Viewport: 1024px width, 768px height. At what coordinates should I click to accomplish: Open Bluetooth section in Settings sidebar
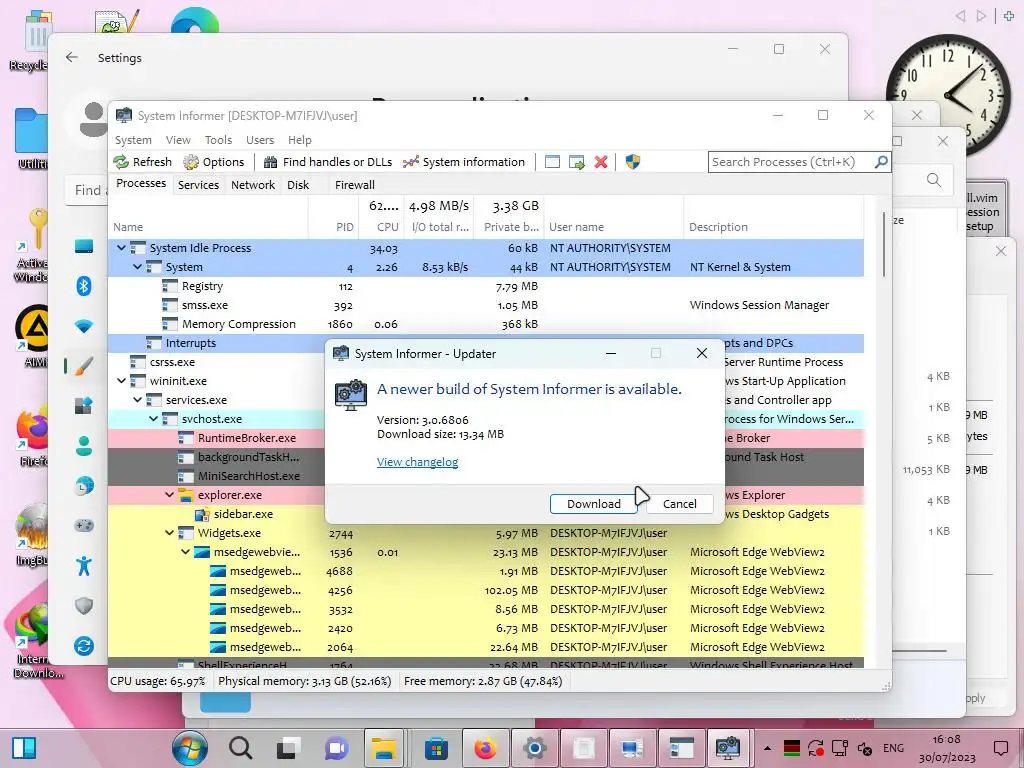(84, 285)
